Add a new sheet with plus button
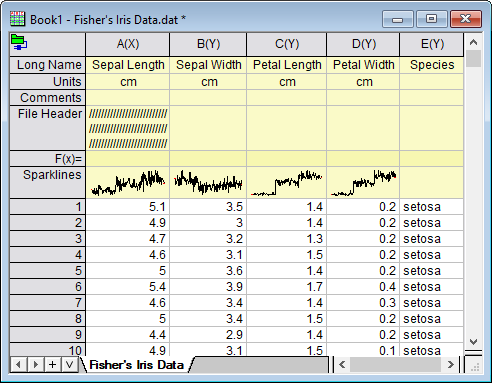The width and height of the screenshot is (492, 383). (x=53, y=364)
